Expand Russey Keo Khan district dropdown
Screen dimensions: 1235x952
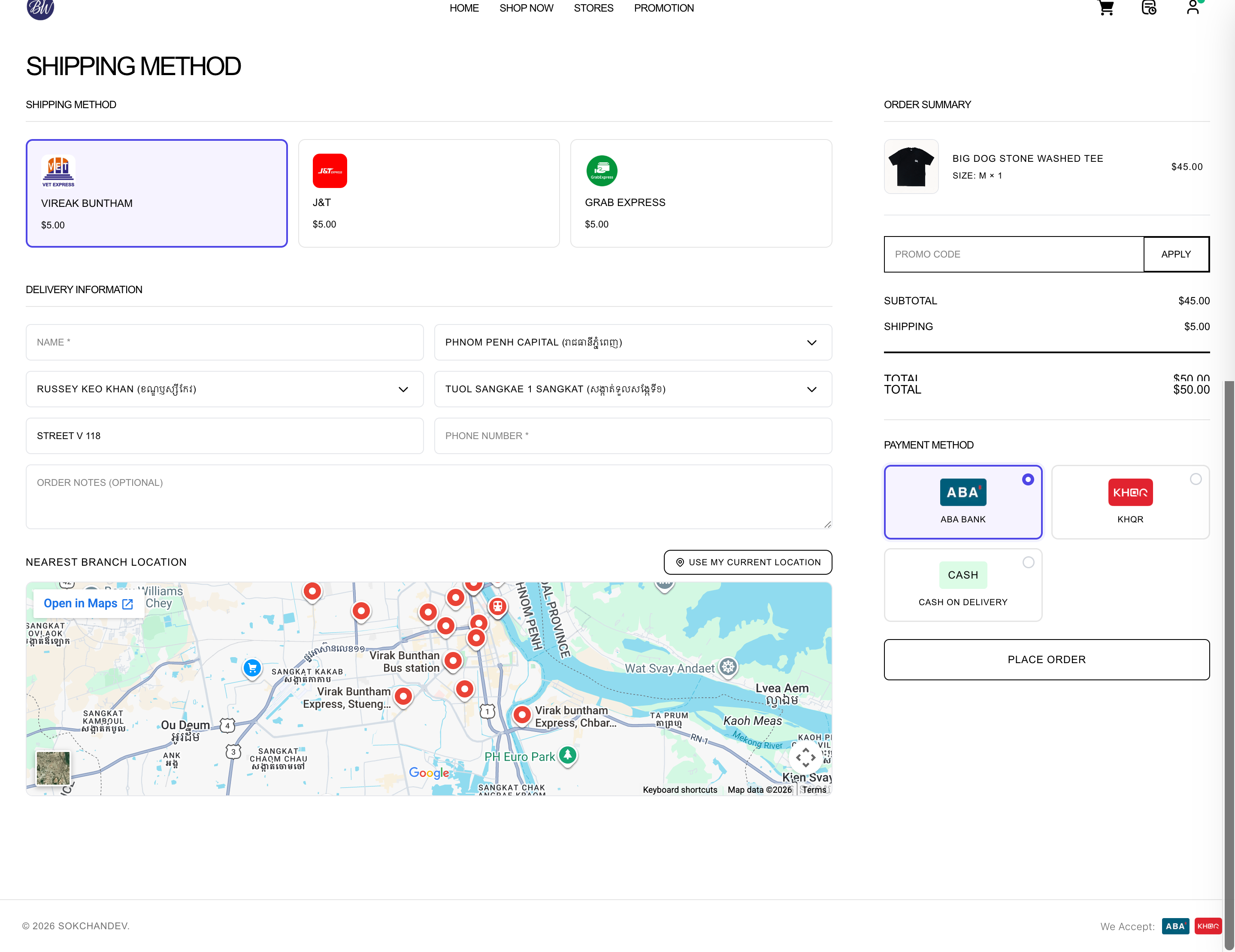224,389
